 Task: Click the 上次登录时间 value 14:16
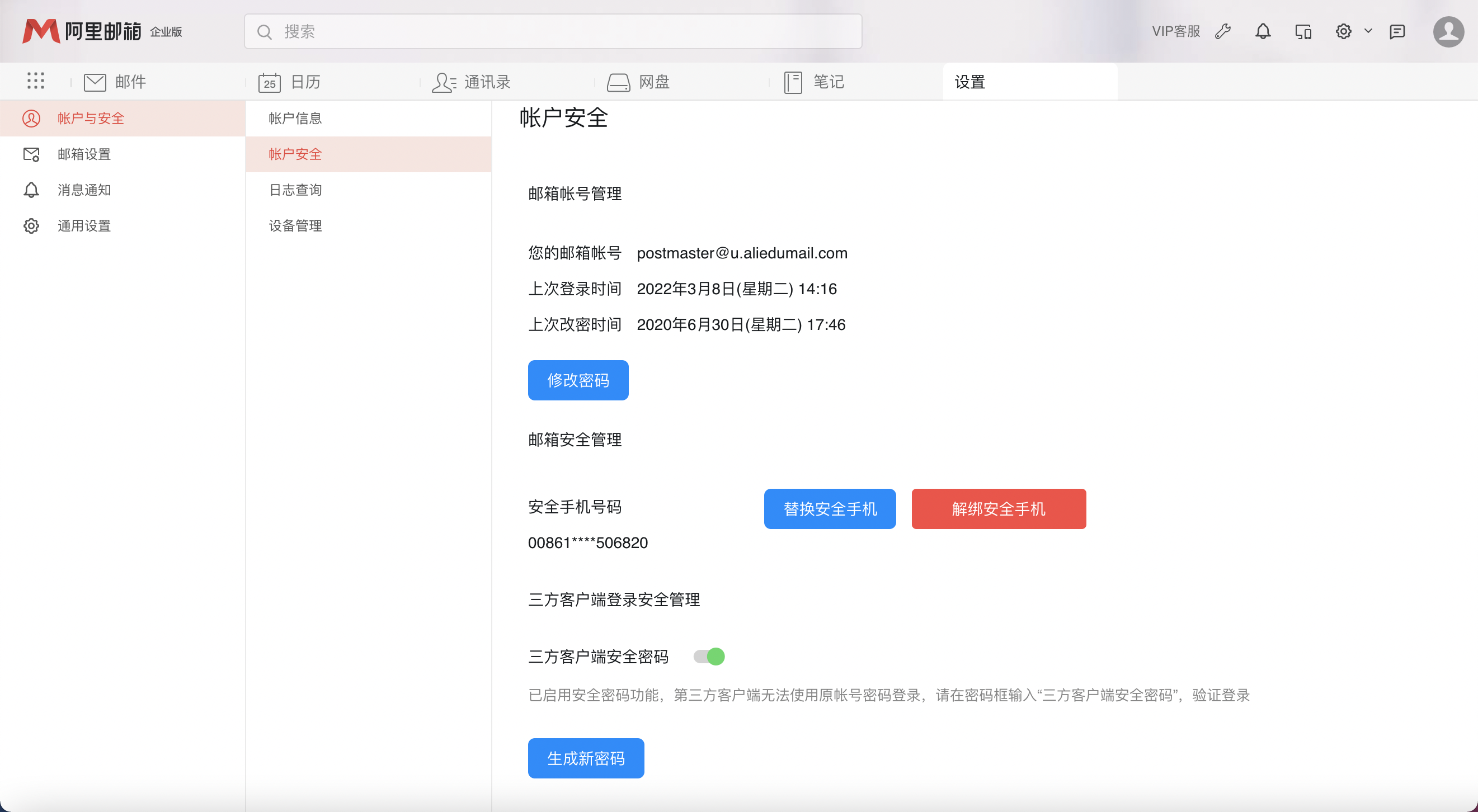click(737, 289)
